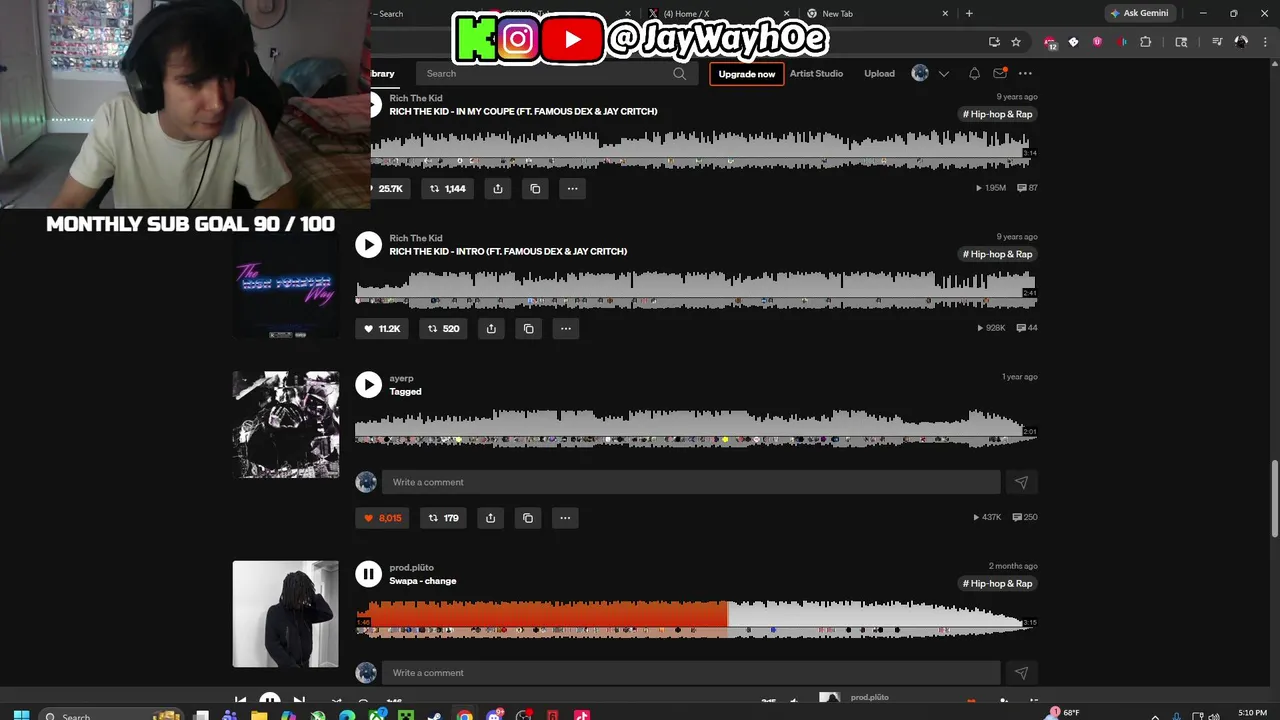Close the New Tab browser tab
This screenshot has height=720, width=1280.
945,14
